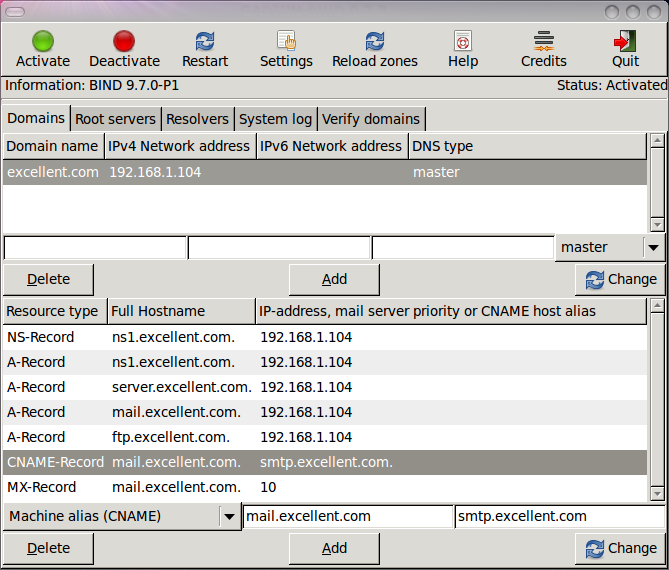
Task: Click Add button below the record fields
Action: coord(334,548)
